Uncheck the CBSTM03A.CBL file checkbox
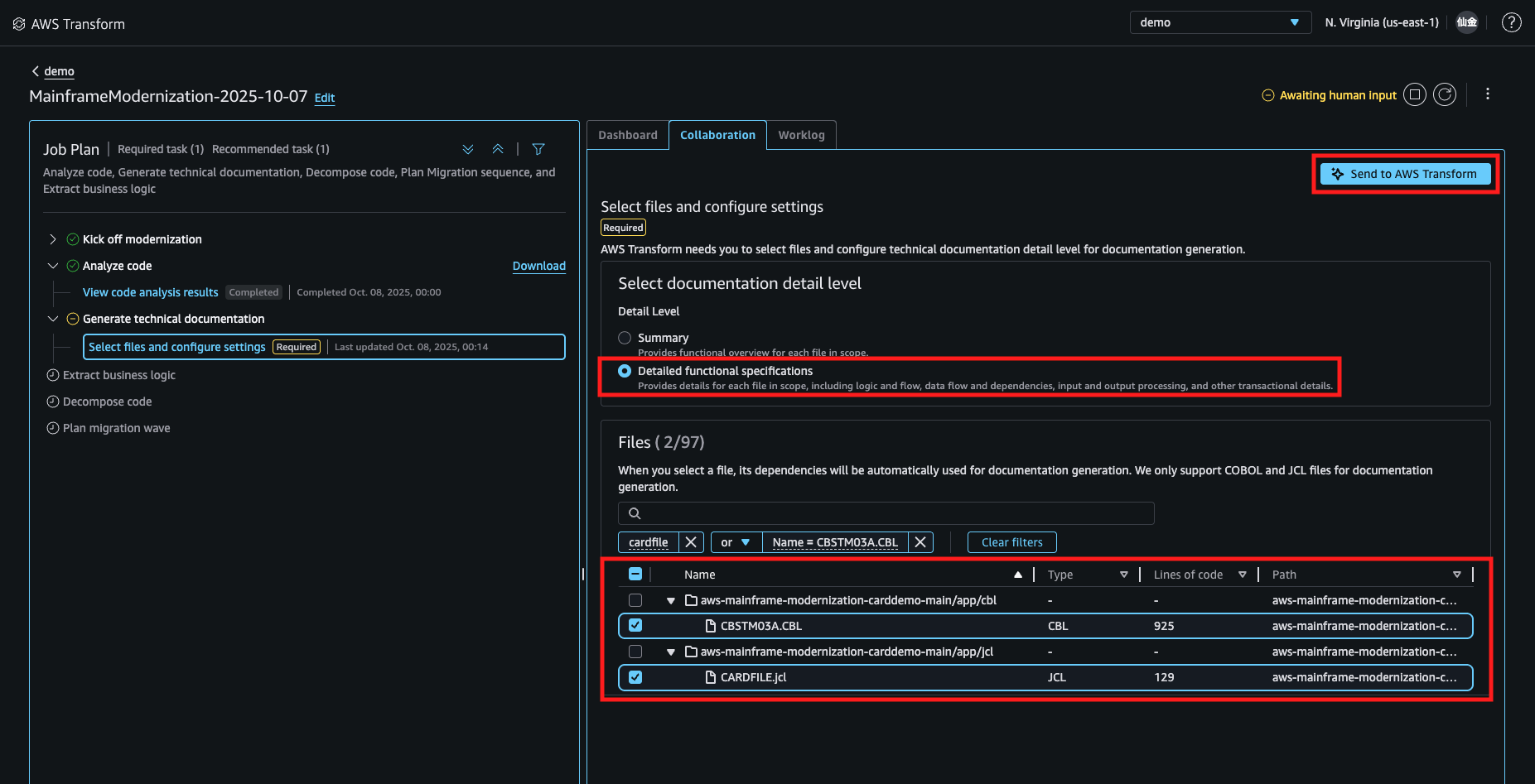1535x784 pixels. coord(635,626)
